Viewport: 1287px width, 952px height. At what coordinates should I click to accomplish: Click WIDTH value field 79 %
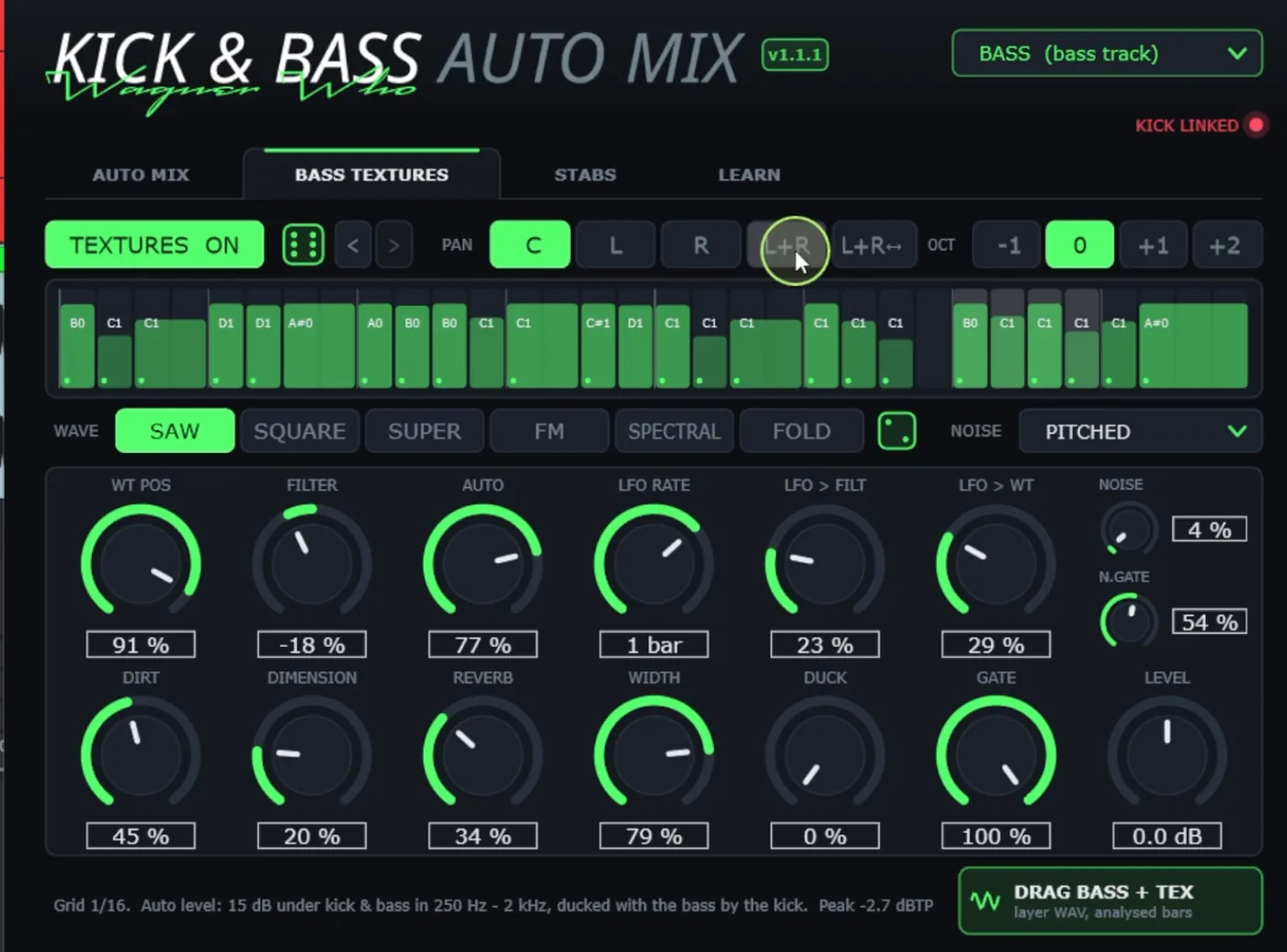(654, 836)
